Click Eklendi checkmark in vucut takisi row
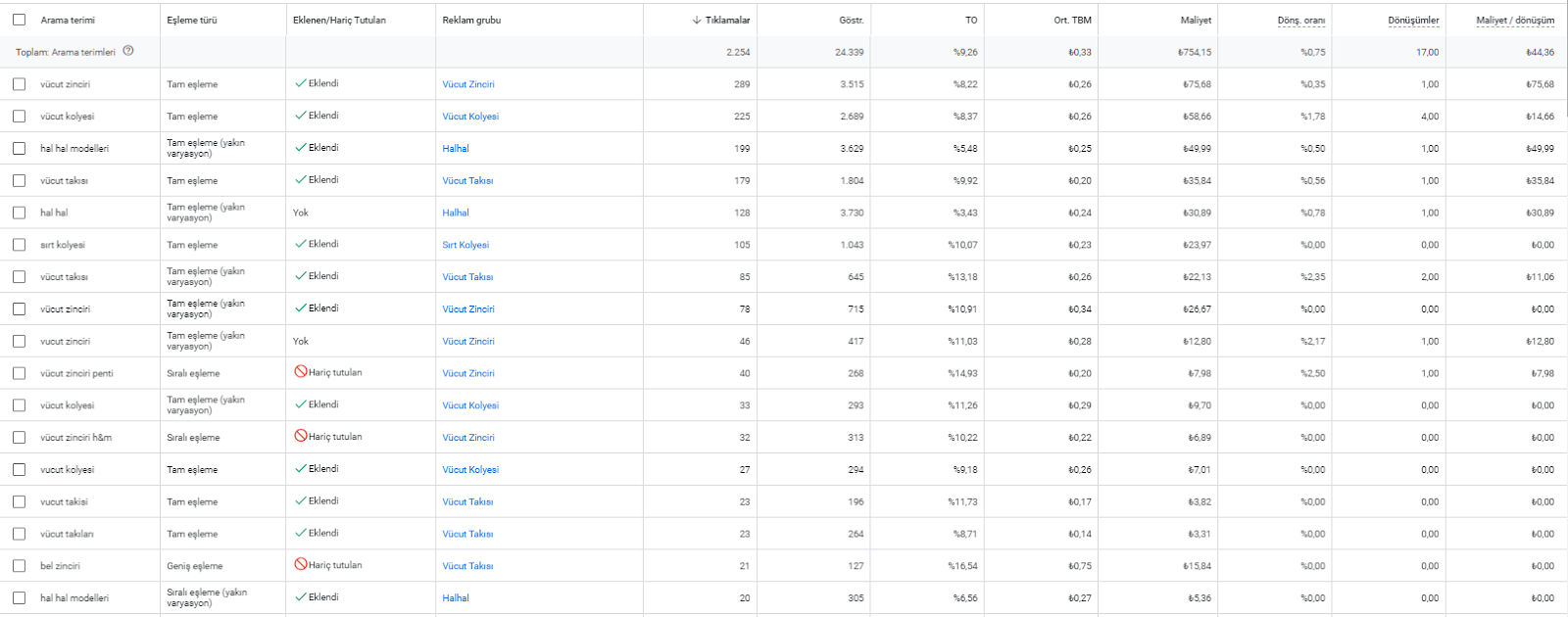The width and height of the screenshot is (1568, 617). click(x=301, y=501)
